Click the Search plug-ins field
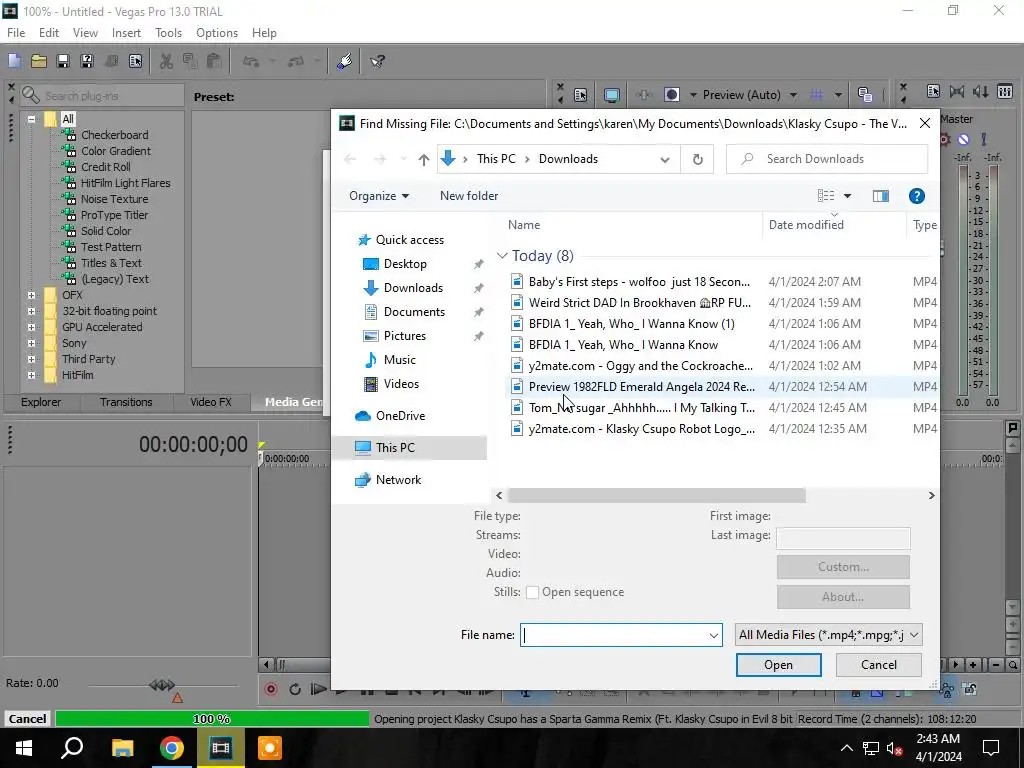1024x768 pixels. [103, 96]
